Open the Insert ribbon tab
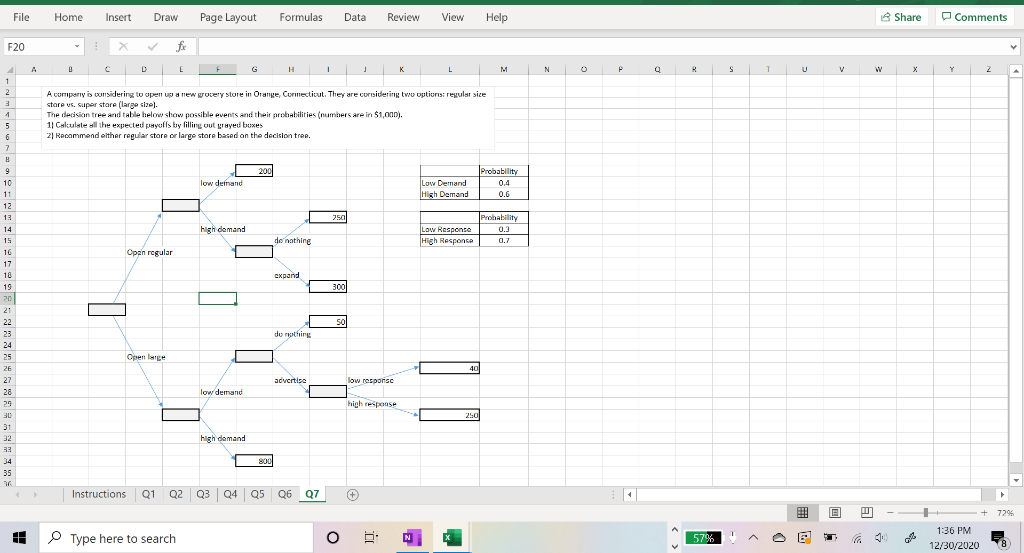 (x=118, y=17)
